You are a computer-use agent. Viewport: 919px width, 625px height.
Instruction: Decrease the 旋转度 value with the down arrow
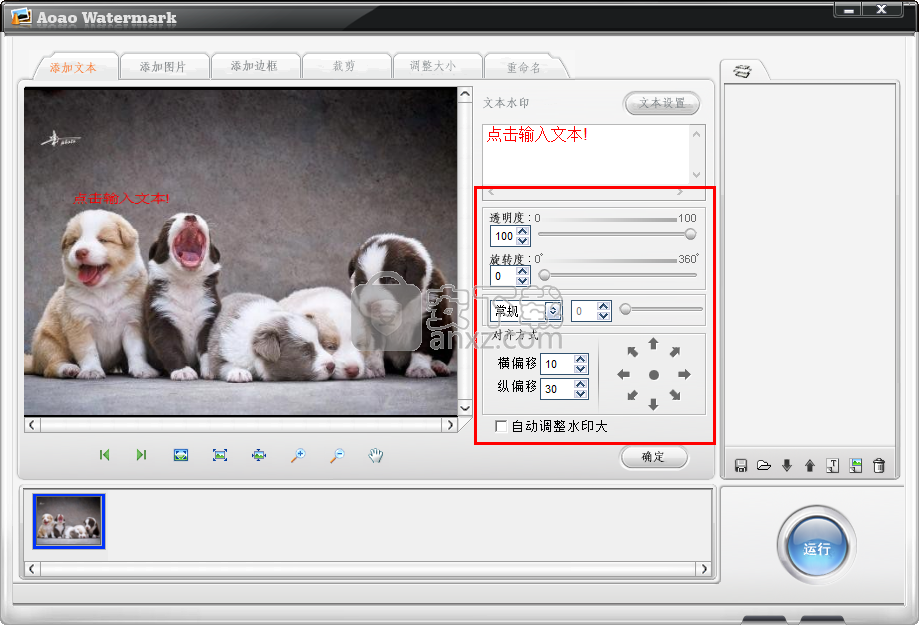point(523,280)
